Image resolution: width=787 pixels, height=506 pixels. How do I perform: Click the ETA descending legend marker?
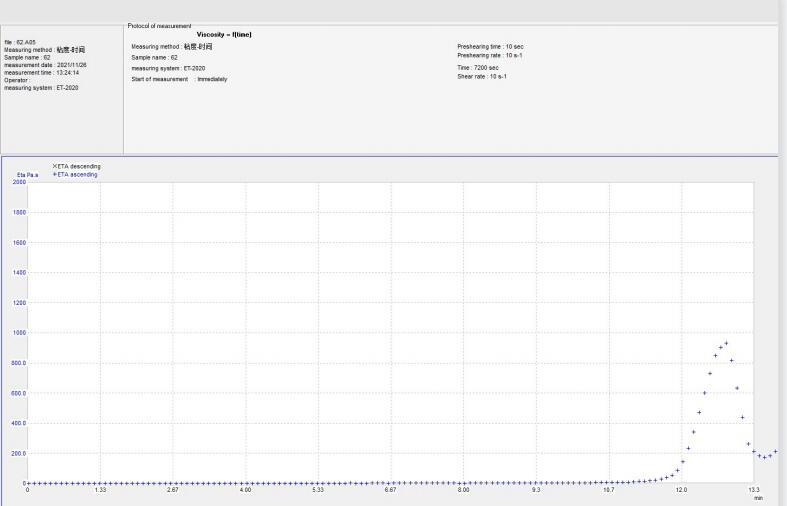tap(54, 167)
